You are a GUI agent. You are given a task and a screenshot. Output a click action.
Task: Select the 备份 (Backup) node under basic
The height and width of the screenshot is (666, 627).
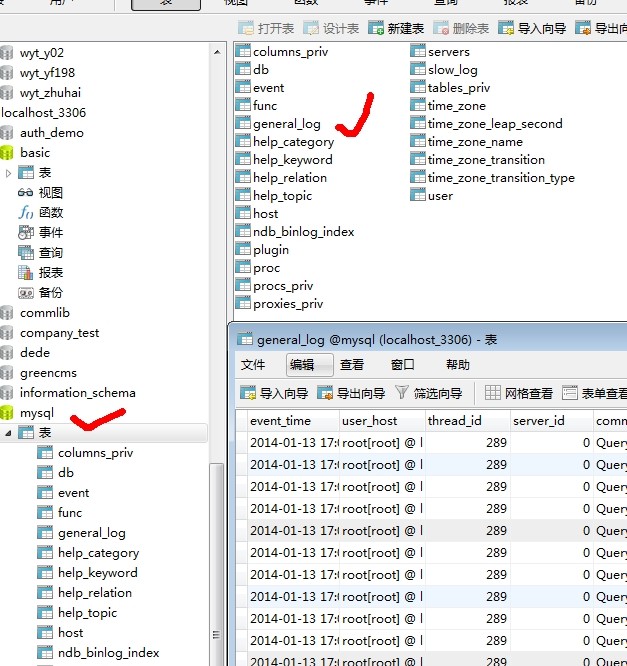(x=26, y=293)
